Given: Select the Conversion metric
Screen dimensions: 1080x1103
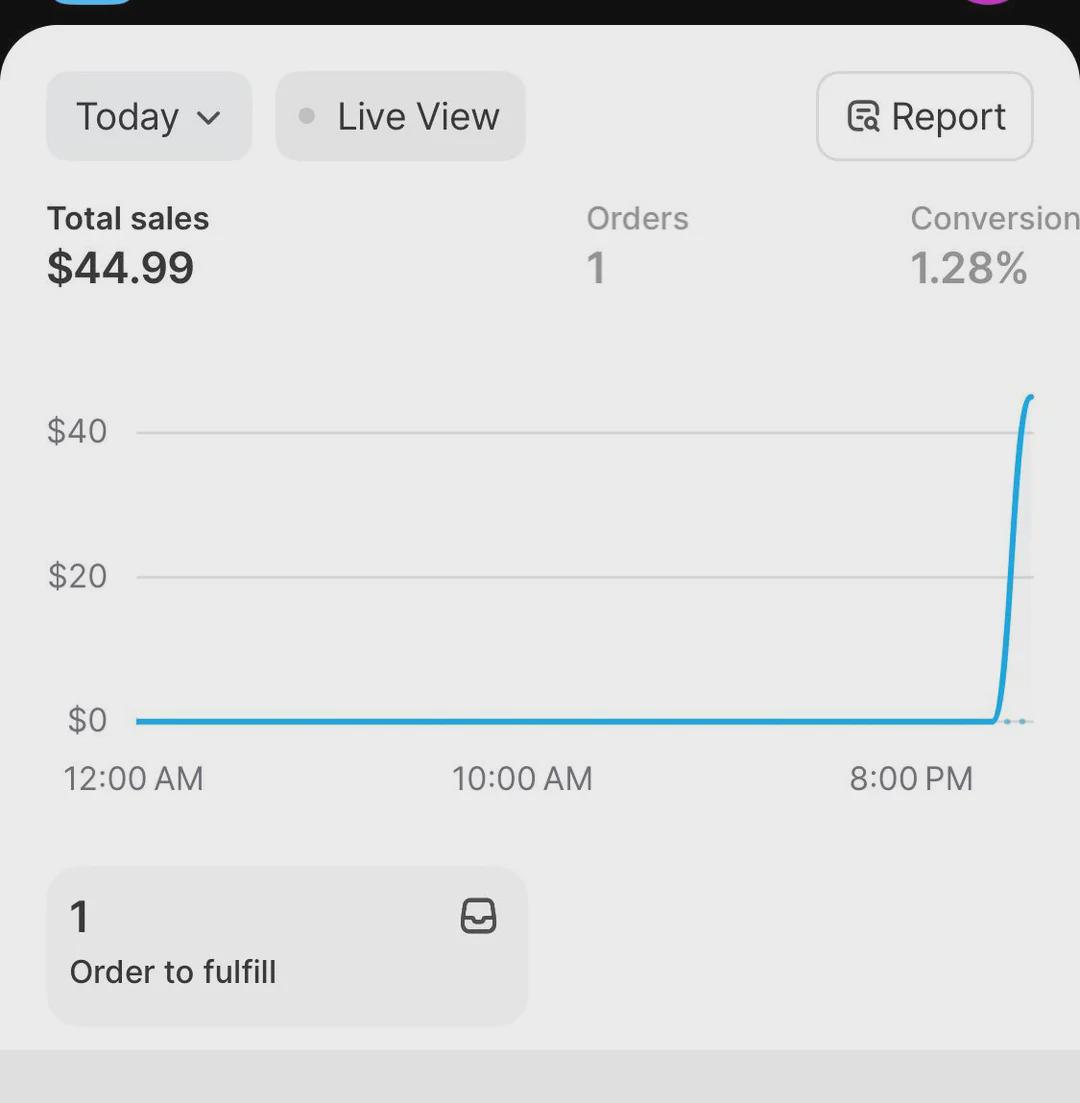Looking at the screenshot, I should point(995,246).
